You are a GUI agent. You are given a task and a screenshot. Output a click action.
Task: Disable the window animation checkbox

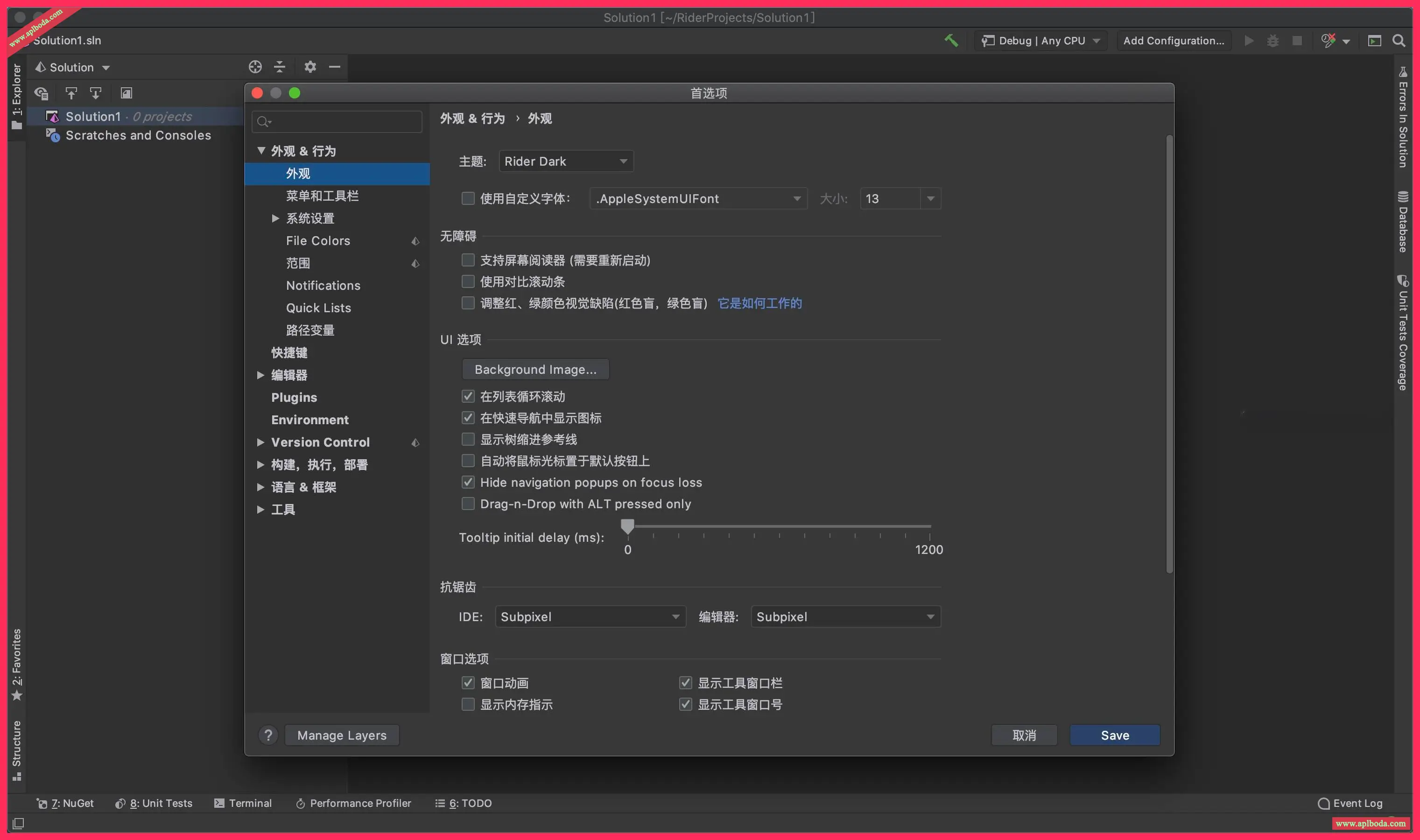(468, 683)
